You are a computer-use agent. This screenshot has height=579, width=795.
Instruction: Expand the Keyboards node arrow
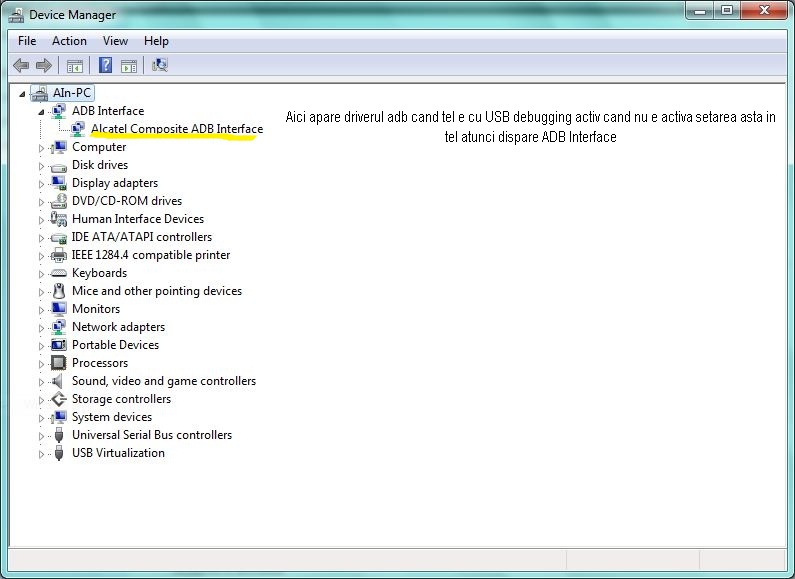click(x=41, y=274)
